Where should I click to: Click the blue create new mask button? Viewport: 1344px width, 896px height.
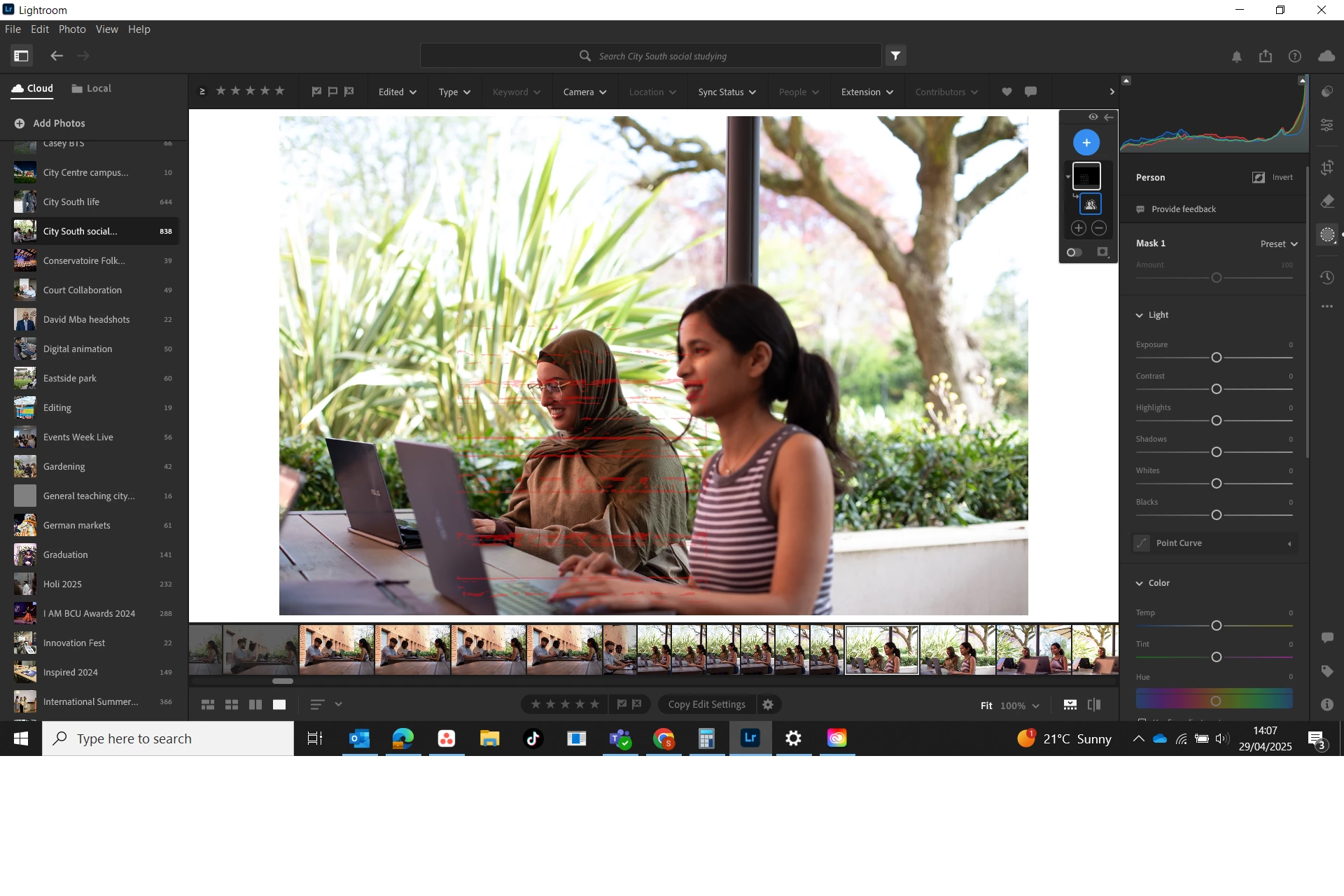pyautogui.click(x=1086, y=143)
